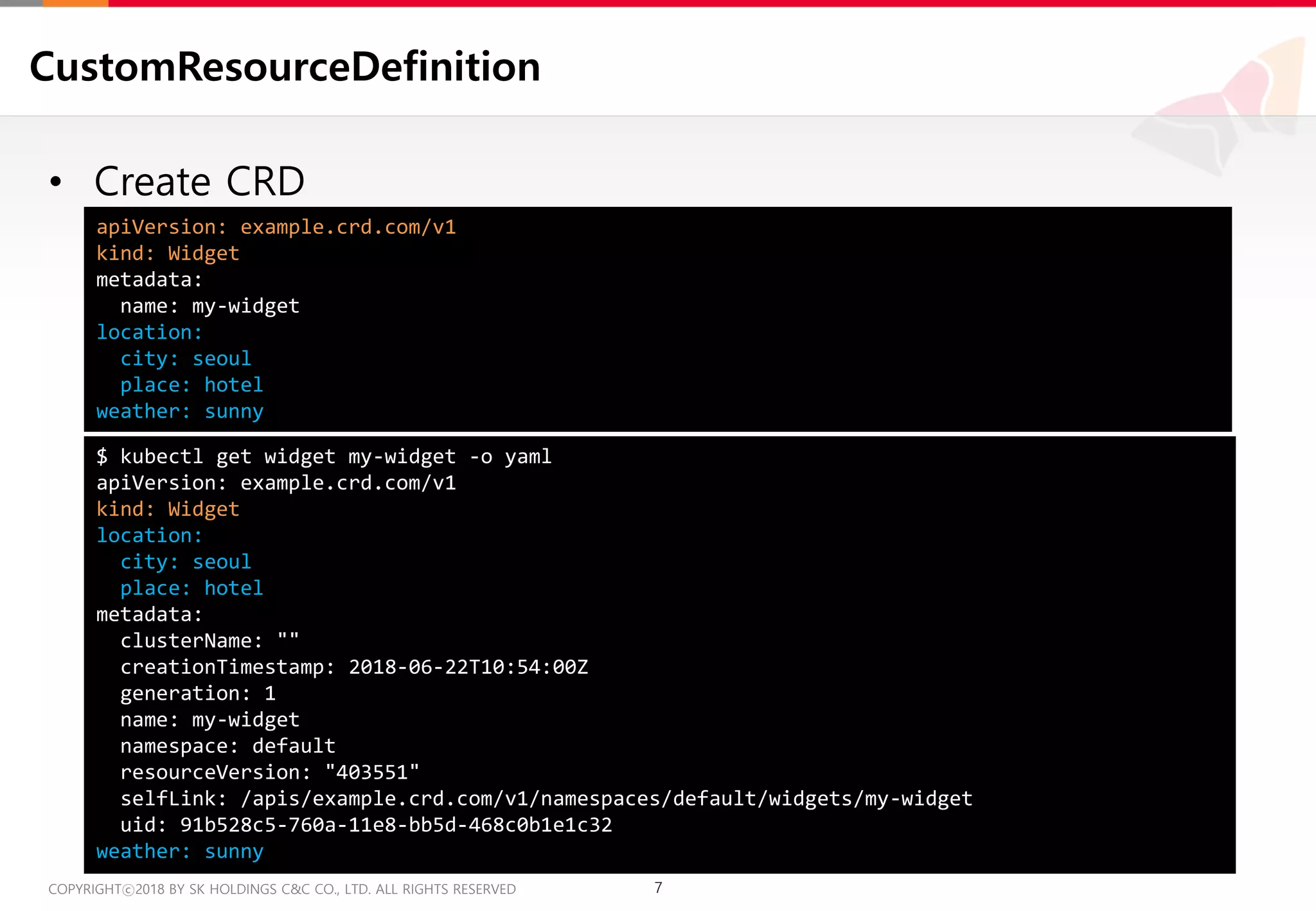Click the CustomResourceDefinition slide title
This screenshot has width=1316, height=911.
(x=285, y=67)
